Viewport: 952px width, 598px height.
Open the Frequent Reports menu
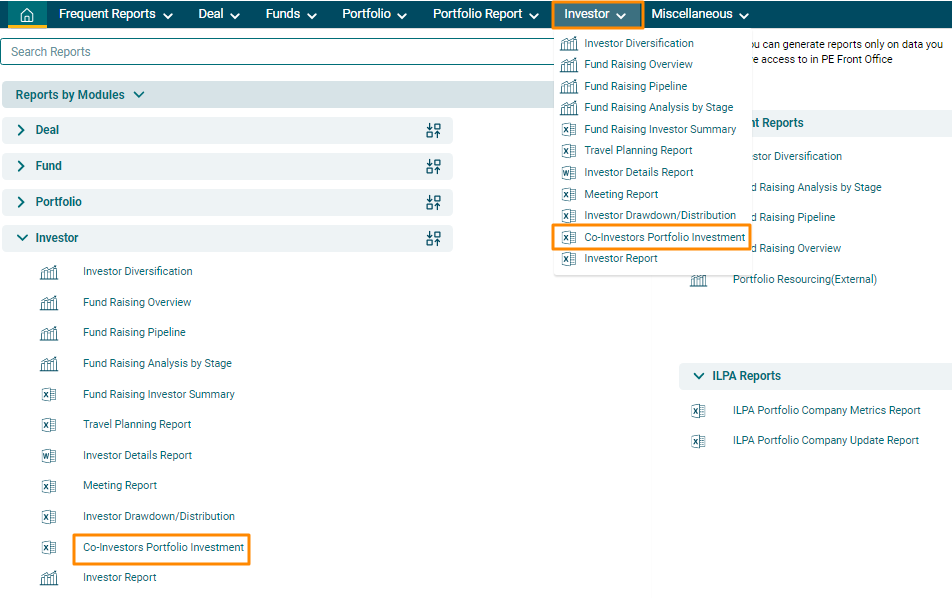[115, 15]
